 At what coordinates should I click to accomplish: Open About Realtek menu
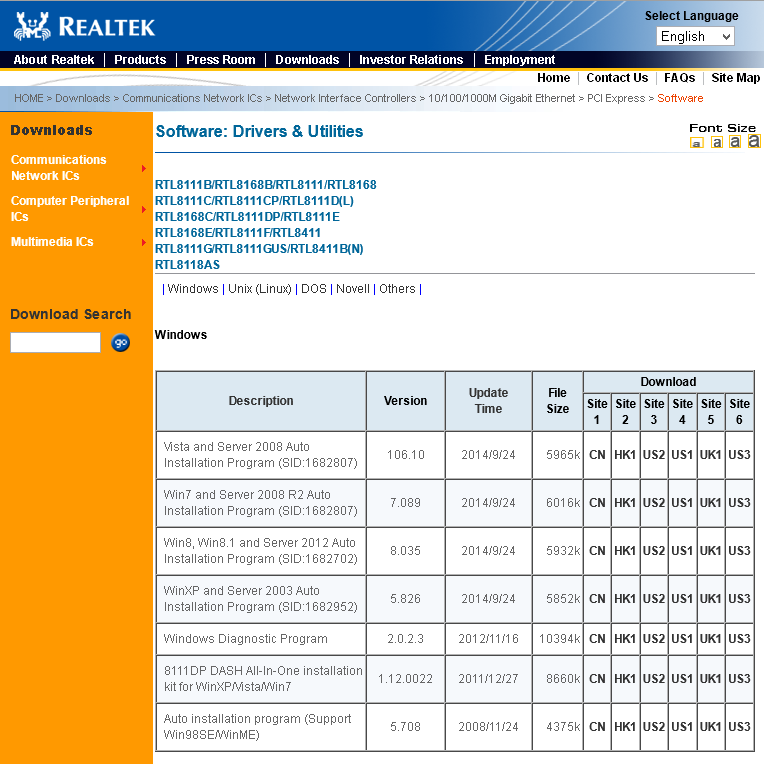pos(54,59)
